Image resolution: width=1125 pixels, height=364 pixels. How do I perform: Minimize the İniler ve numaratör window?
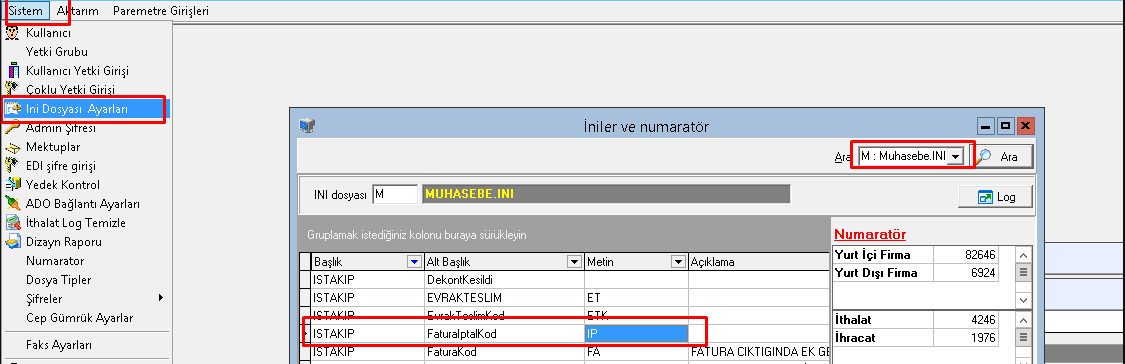pyautogui.click(x=986, y=126)
